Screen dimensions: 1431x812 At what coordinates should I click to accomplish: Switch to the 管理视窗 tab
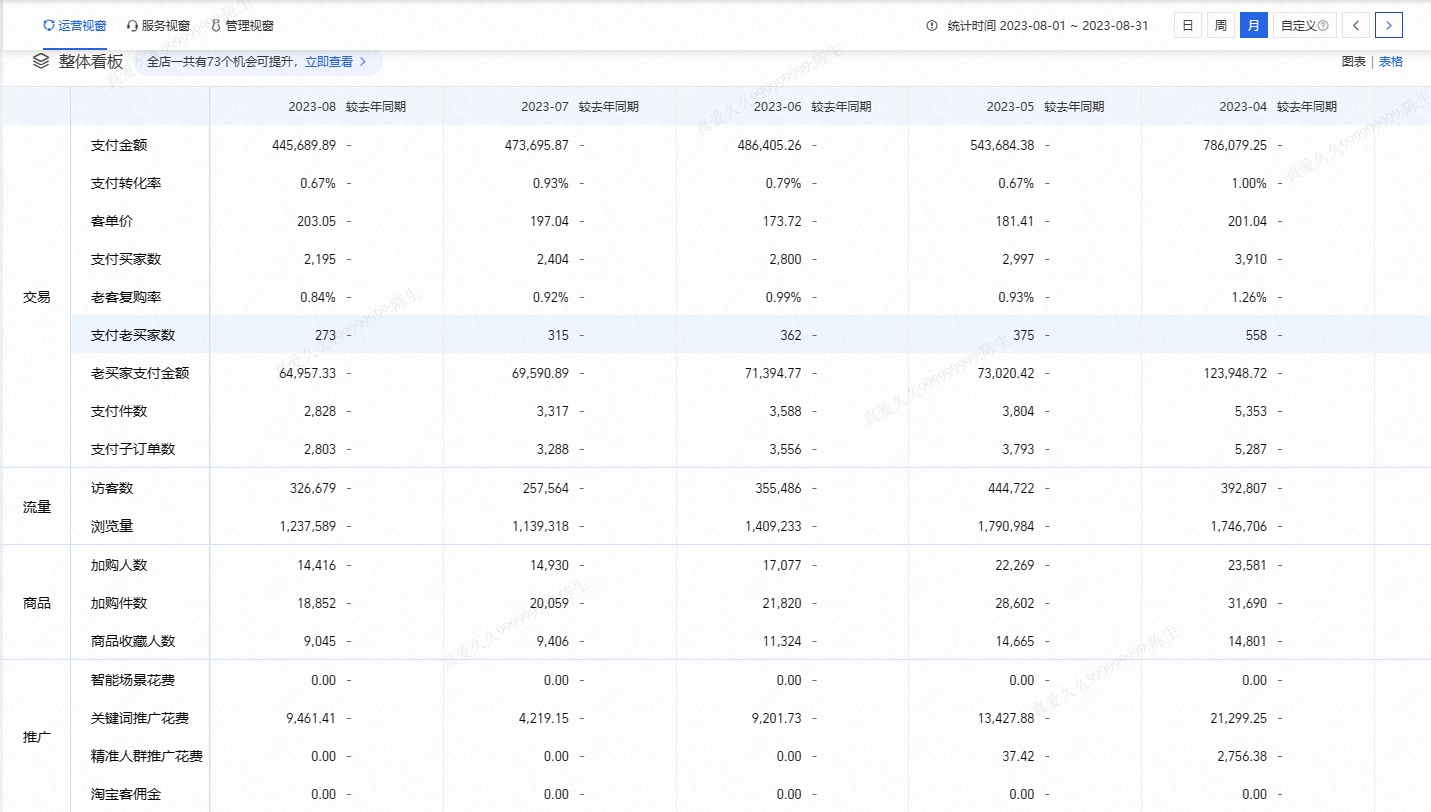tap(242, 26)
